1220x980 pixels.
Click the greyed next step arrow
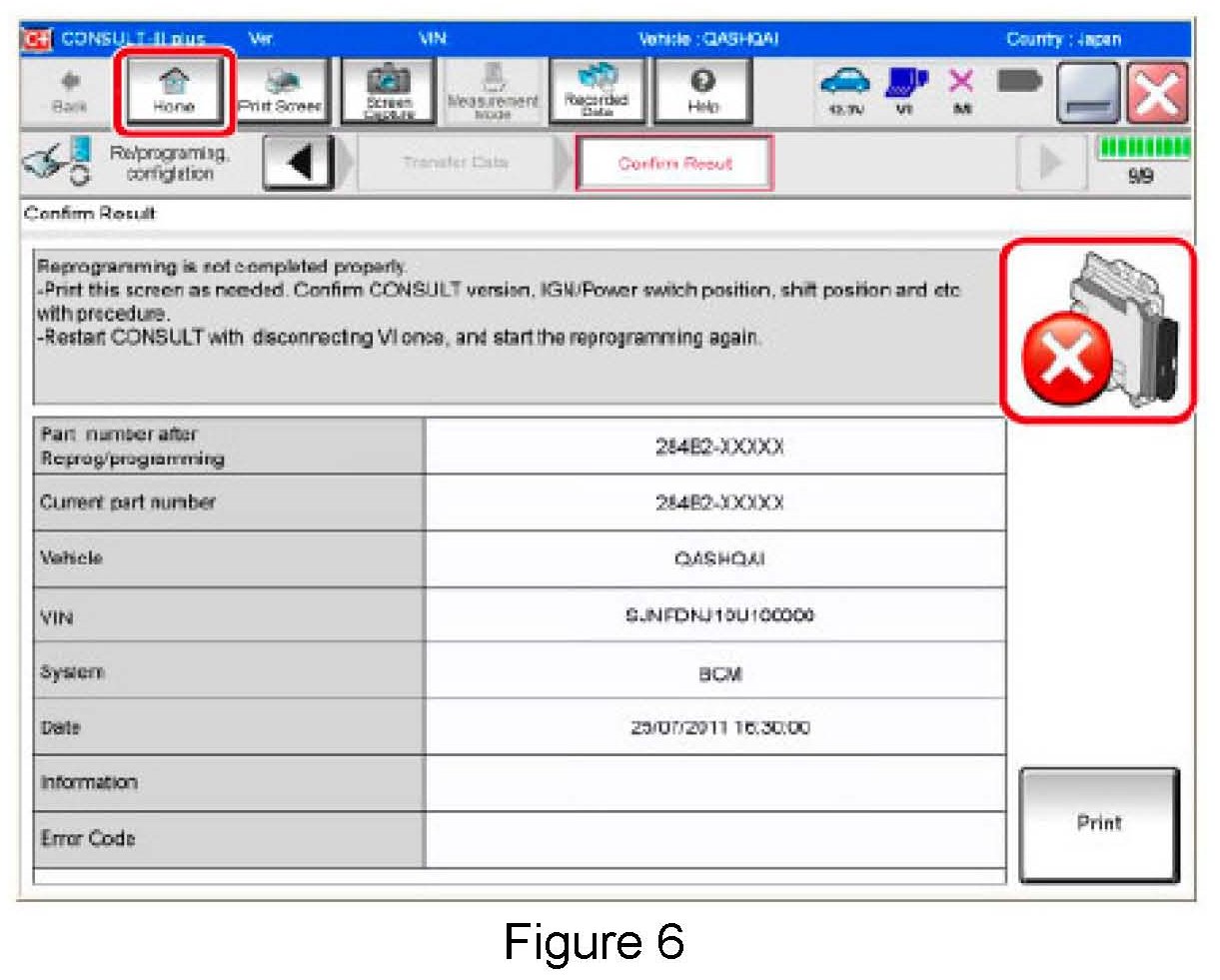click(x=1048, y=163)
